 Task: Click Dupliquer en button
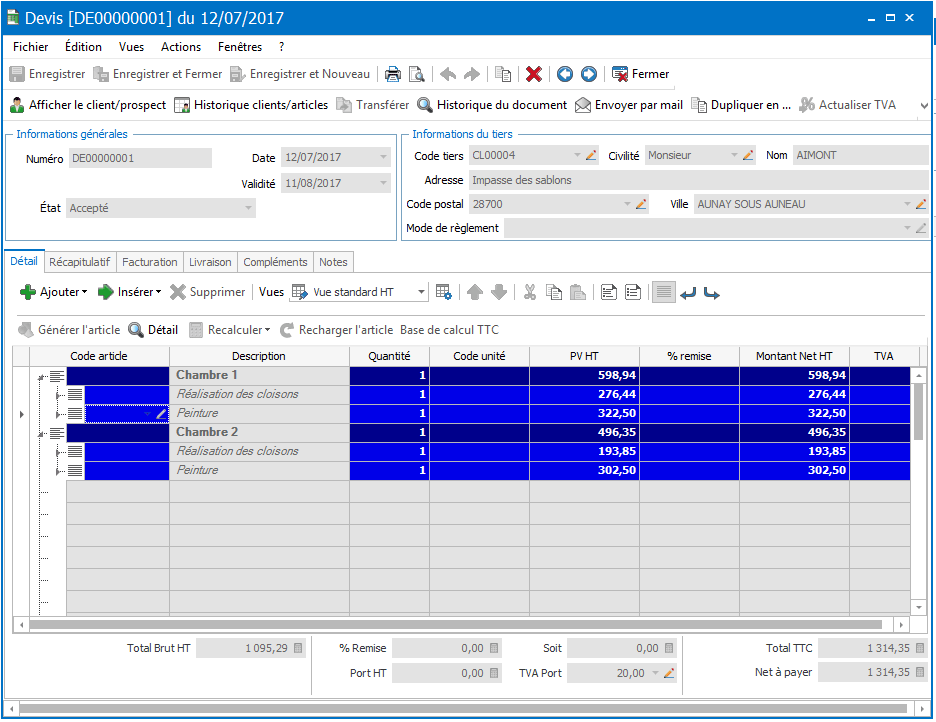(741, 105)
